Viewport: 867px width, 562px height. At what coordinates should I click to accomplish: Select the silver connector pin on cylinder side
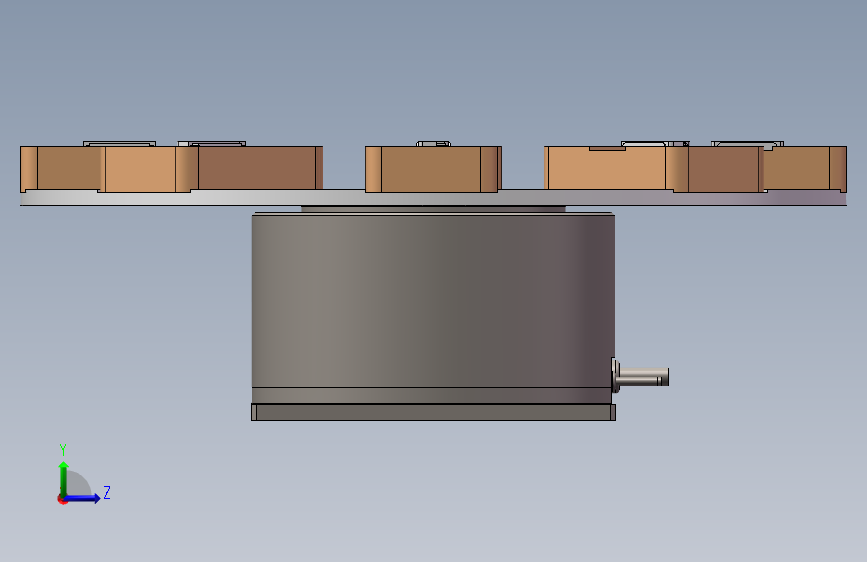[x=641, y=376]
